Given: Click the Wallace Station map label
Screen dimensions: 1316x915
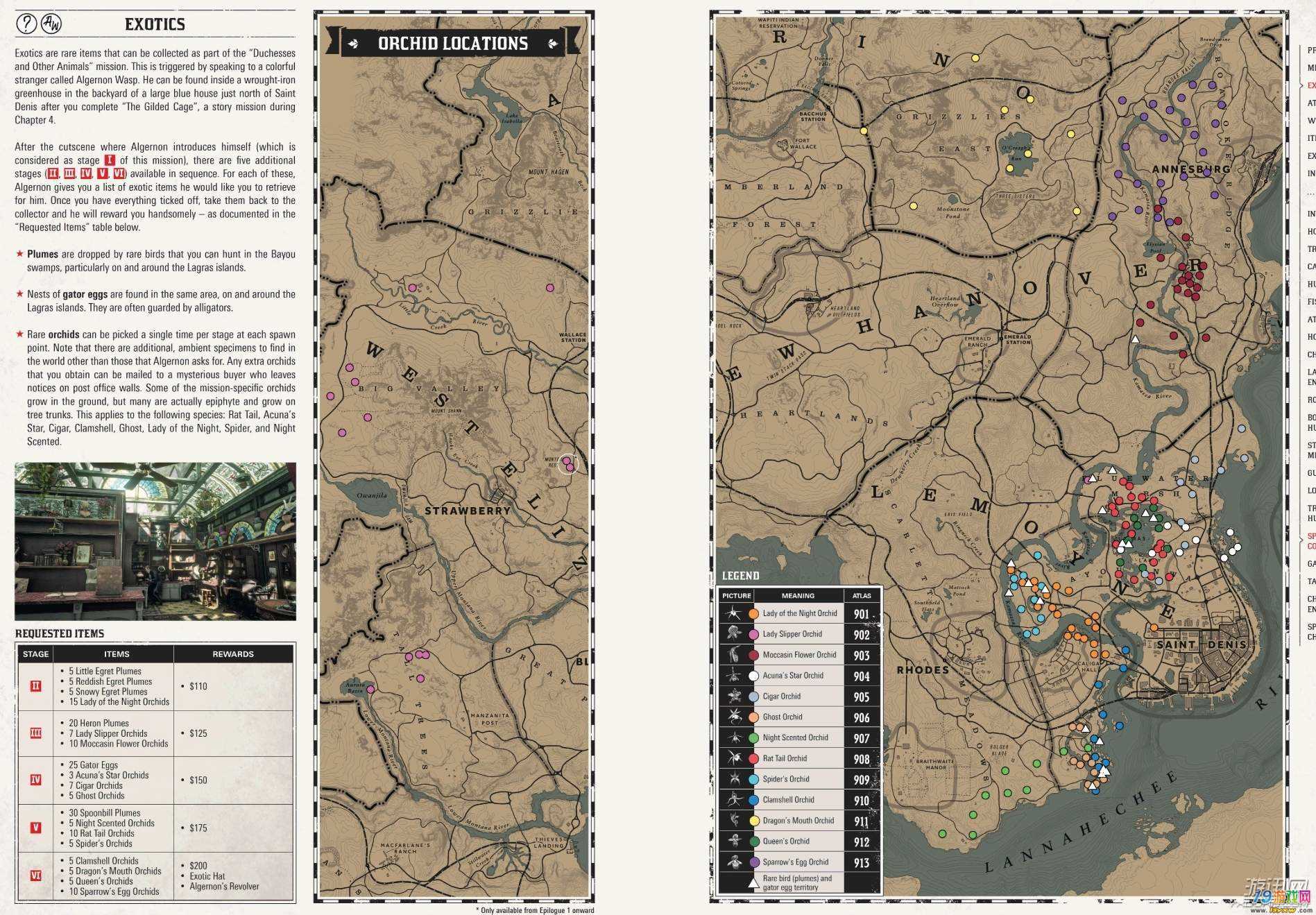Looking at the screenshot, I should [x=573, y=337].
